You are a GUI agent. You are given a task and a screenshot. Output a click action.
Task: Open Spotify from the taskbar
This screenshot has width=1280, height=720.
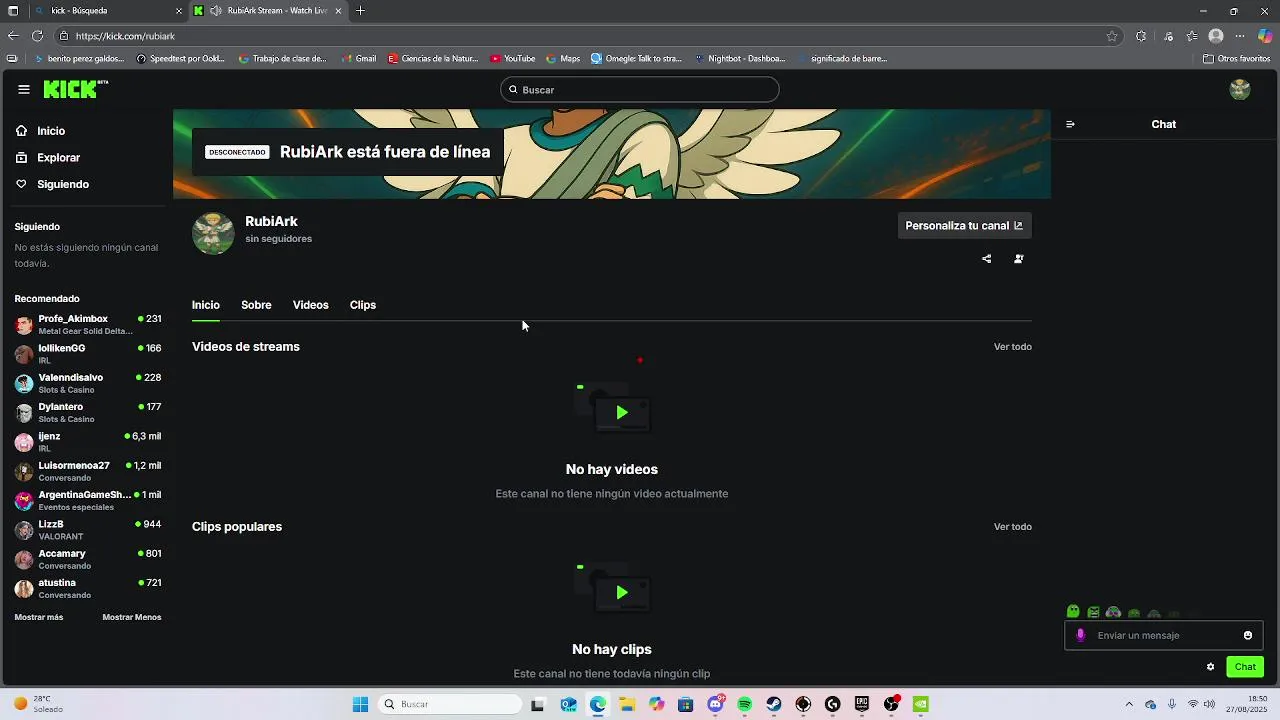[745, 704]
